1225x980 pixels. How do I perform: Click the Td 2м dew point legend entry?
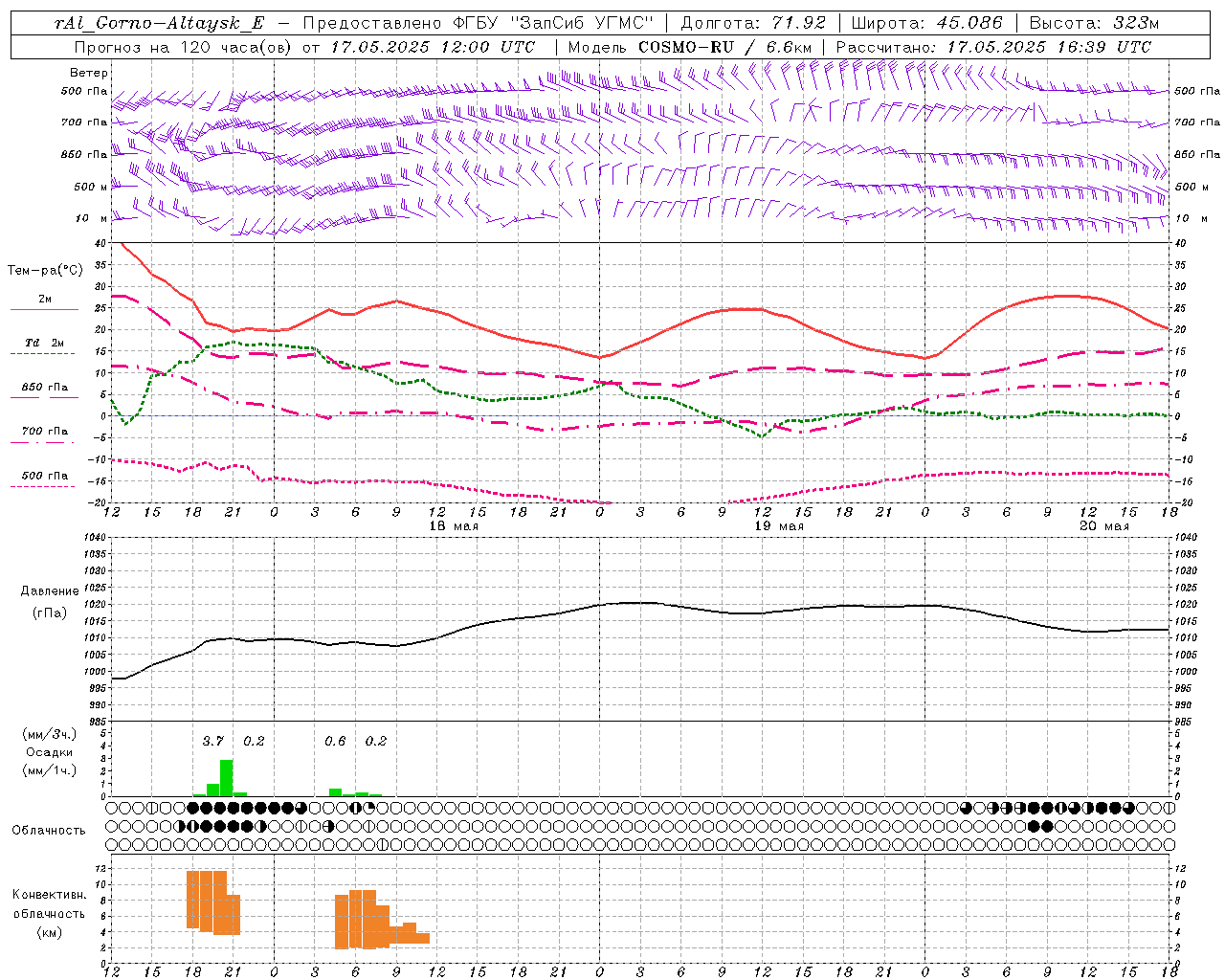(45, 343)
